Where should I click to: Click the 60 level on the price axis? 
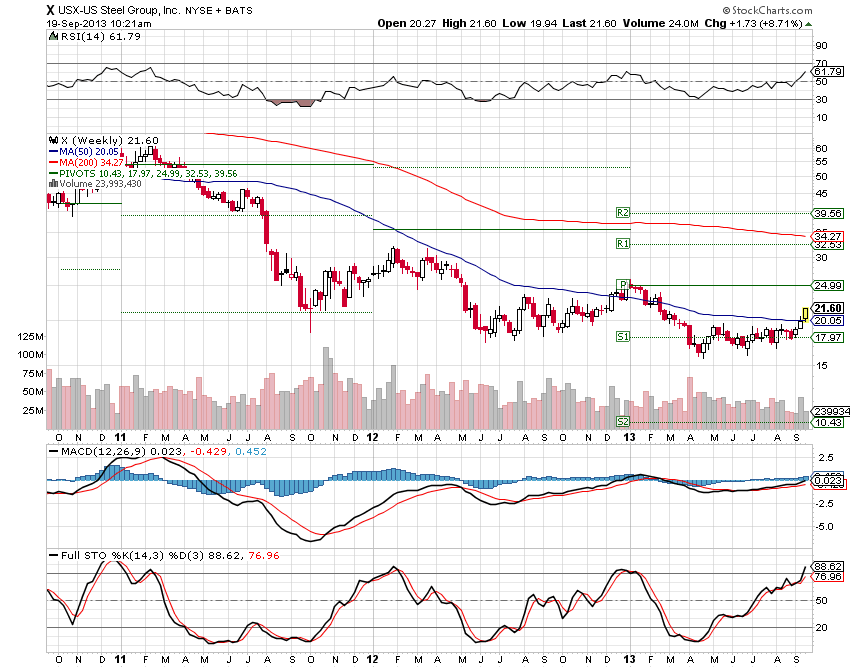pyautogui.click(x=821, y=149)
